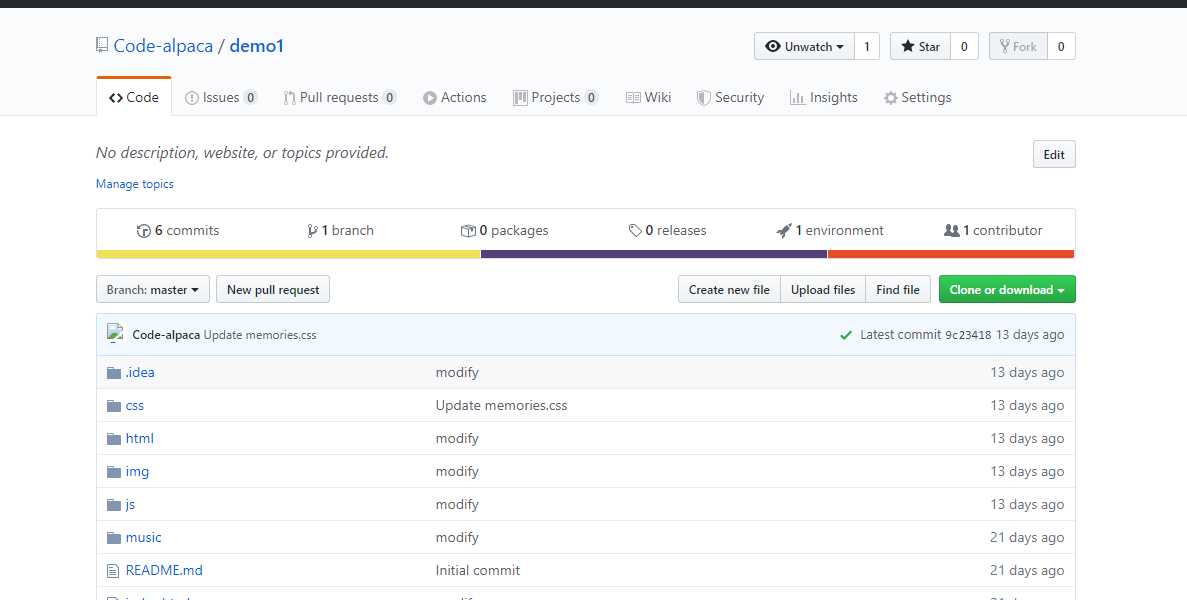Open the .idea folder link
Screen dimensions: 1187x600
pyautogui.click(x=140, y=372)
